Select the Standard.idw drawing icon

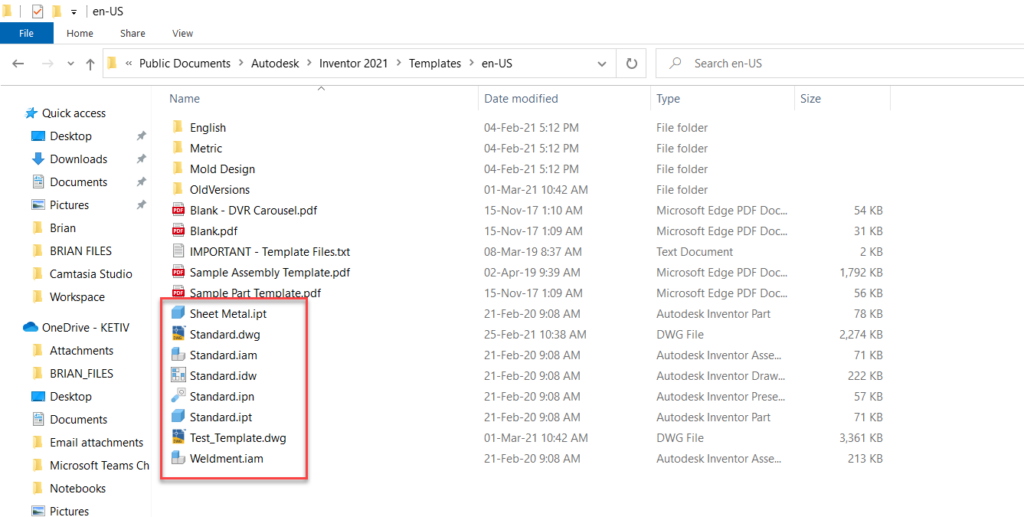point(178,375)
